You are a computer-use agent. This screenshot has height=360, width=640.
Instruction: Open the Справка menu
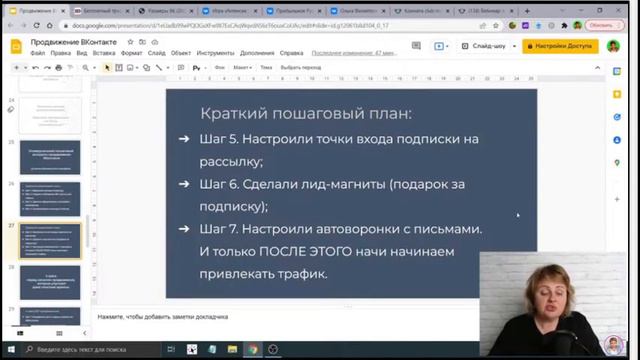click(291, 53)
